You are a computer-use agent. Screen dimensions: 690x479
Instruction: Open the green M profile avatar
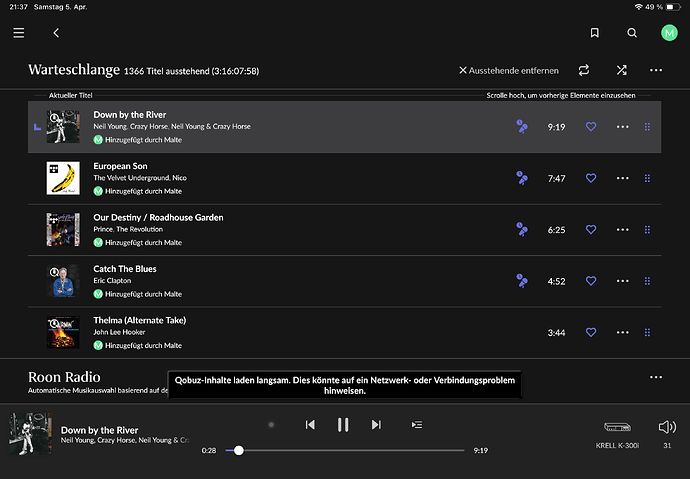[669, 33]
